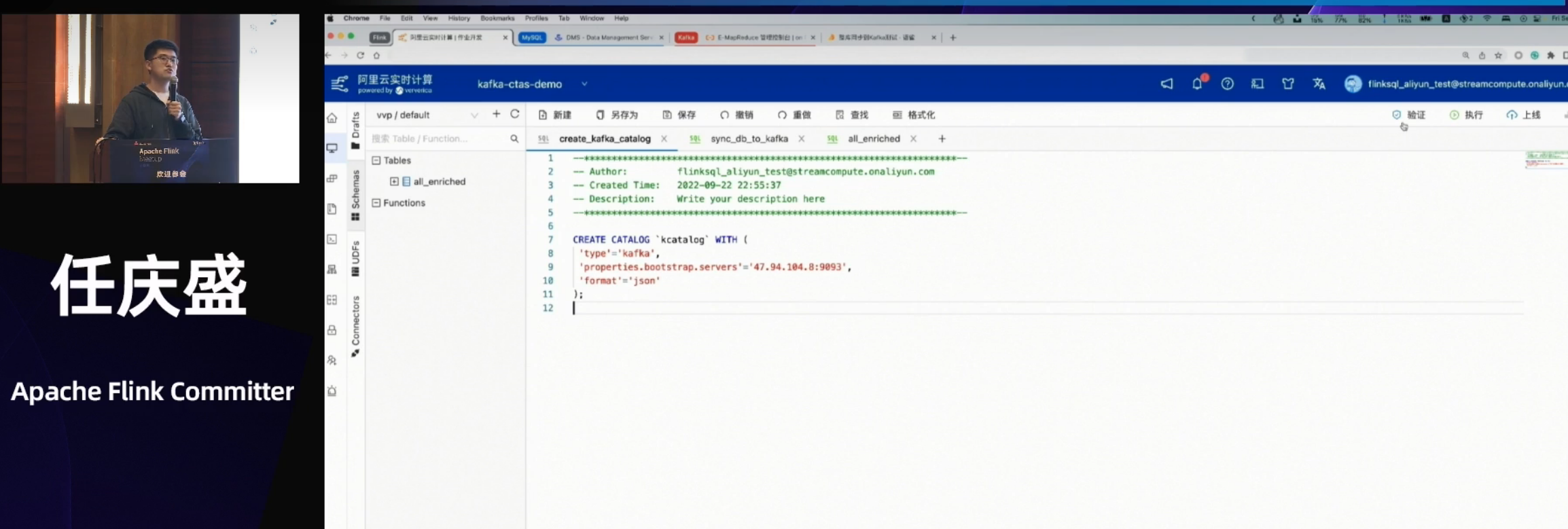Add a new editor tab with plus icon
Viewport: 1568px width, 529px height.
point(942,139)
